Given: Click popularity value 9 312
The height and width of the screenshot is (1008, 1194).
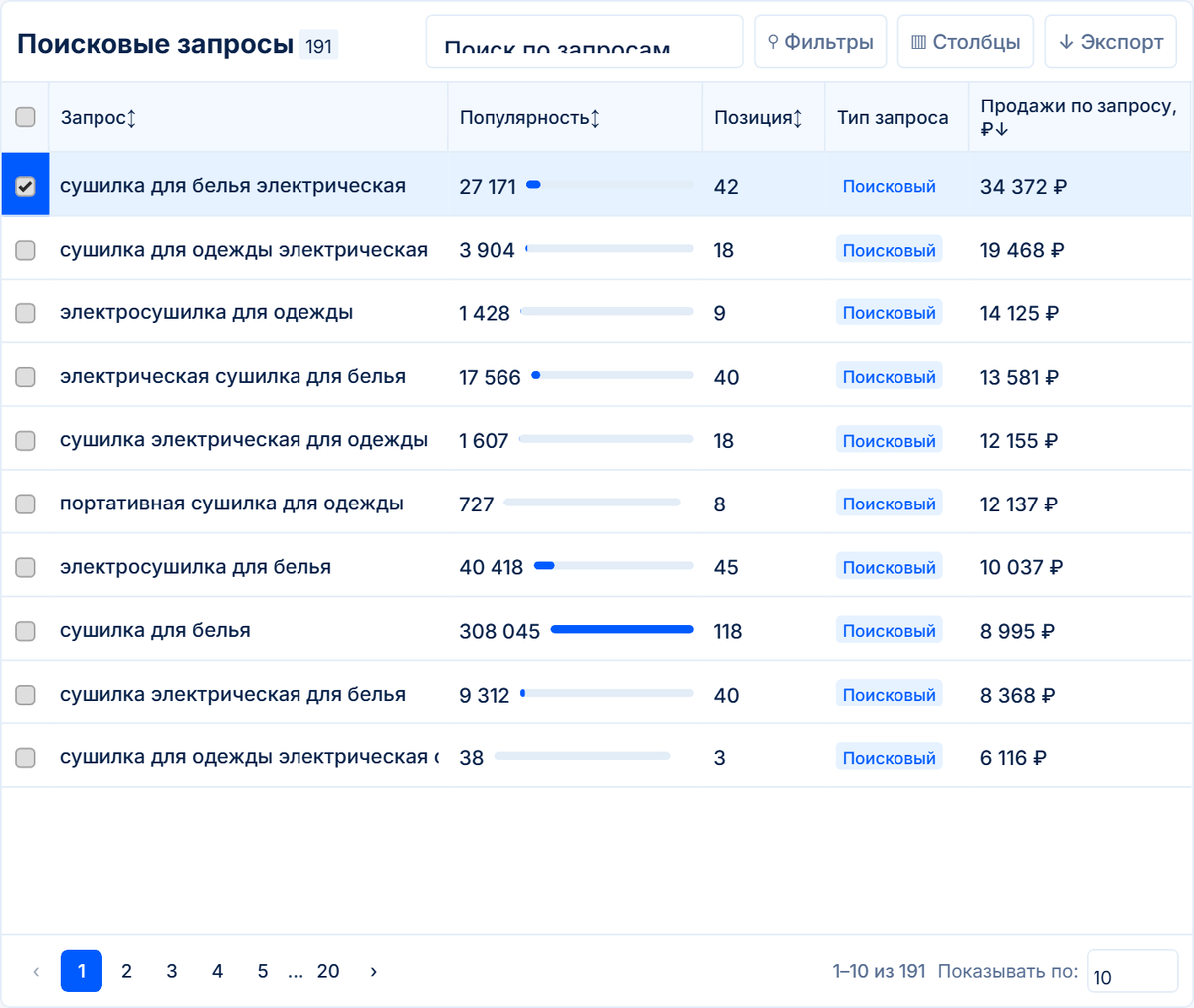Looking at the screenshot, I should [x=485, y=696].
